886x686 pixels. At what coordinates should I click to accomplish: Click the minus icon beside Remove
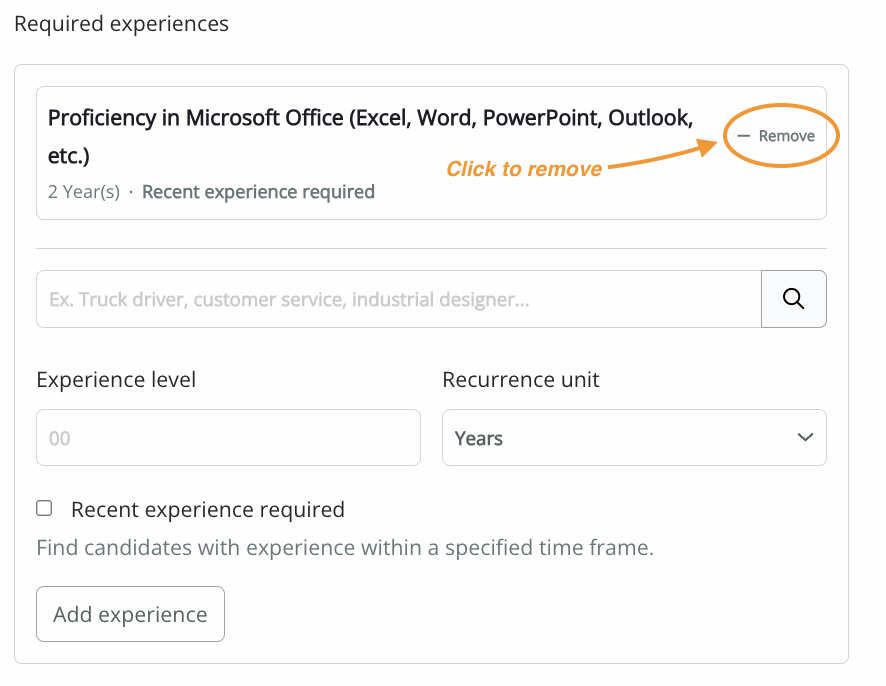click(x=743, y=136)
